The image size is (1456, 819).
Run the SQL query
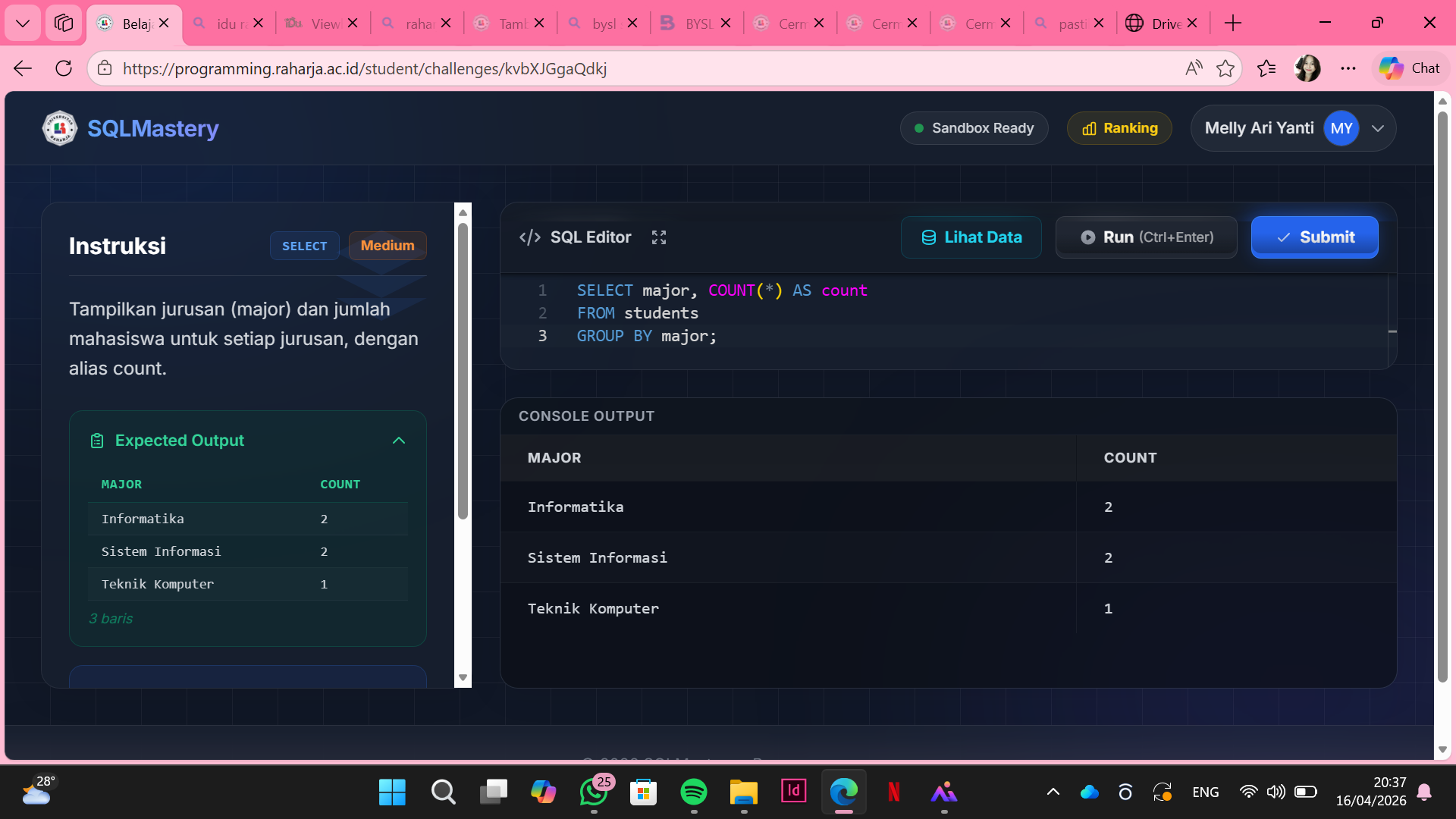(1146, 237)
